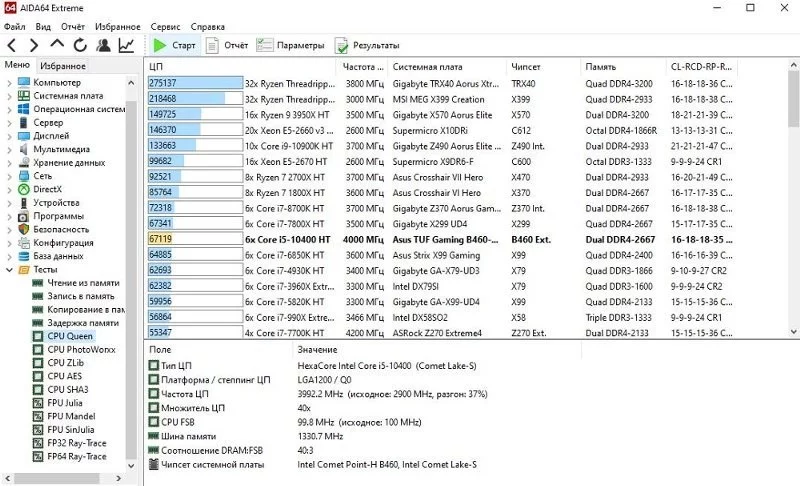Select the 10x Core i9-10900K HT row
This screenshot has width=800, height=486.
tap(441, 146)
